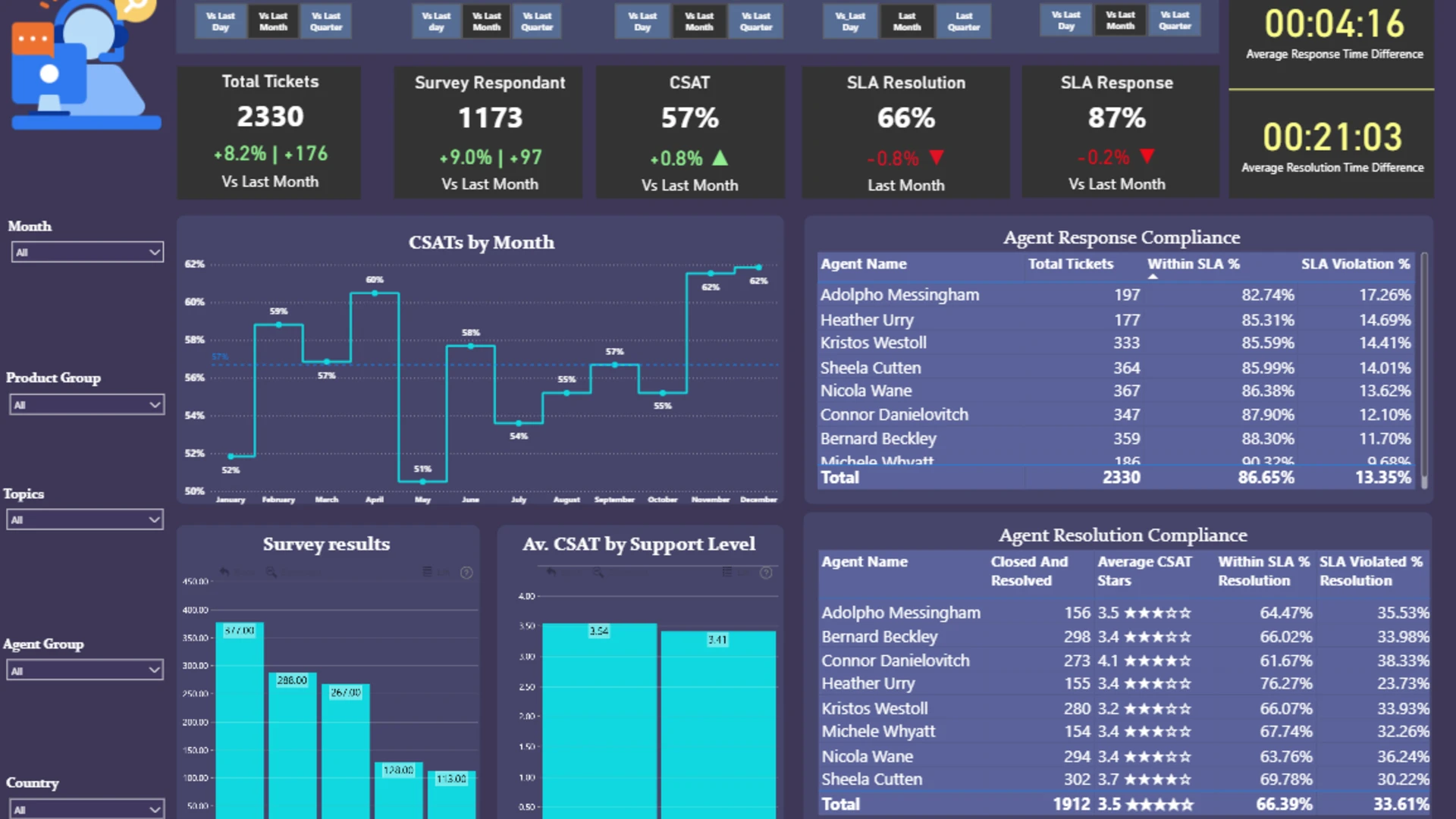The image size is (1456, 819).
Task: Click the help icon in Survey results
Action: pos(466,573)
